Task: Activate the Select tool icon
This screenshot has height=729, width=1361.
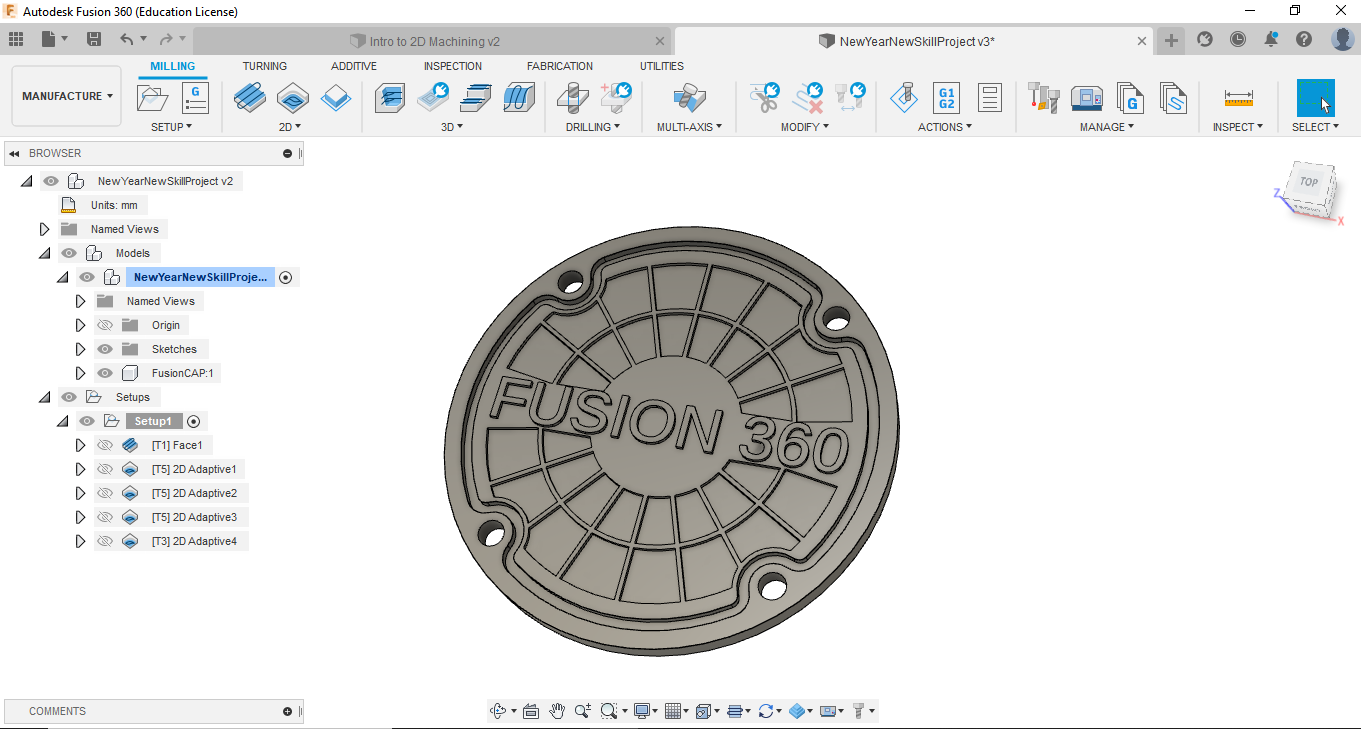Action: (1315, 98)
